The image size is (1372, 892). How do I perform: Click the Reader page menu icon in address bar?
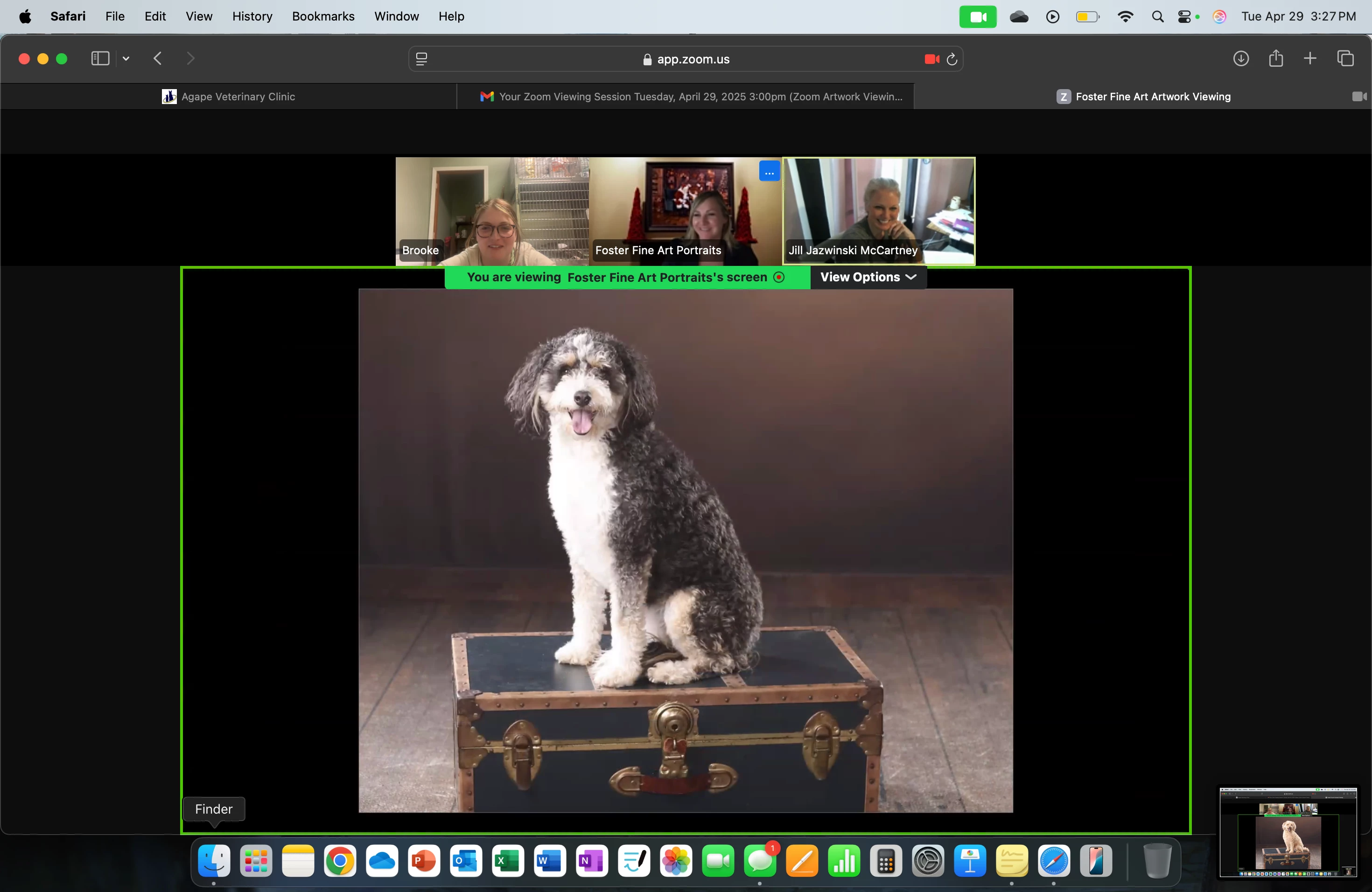421,59
